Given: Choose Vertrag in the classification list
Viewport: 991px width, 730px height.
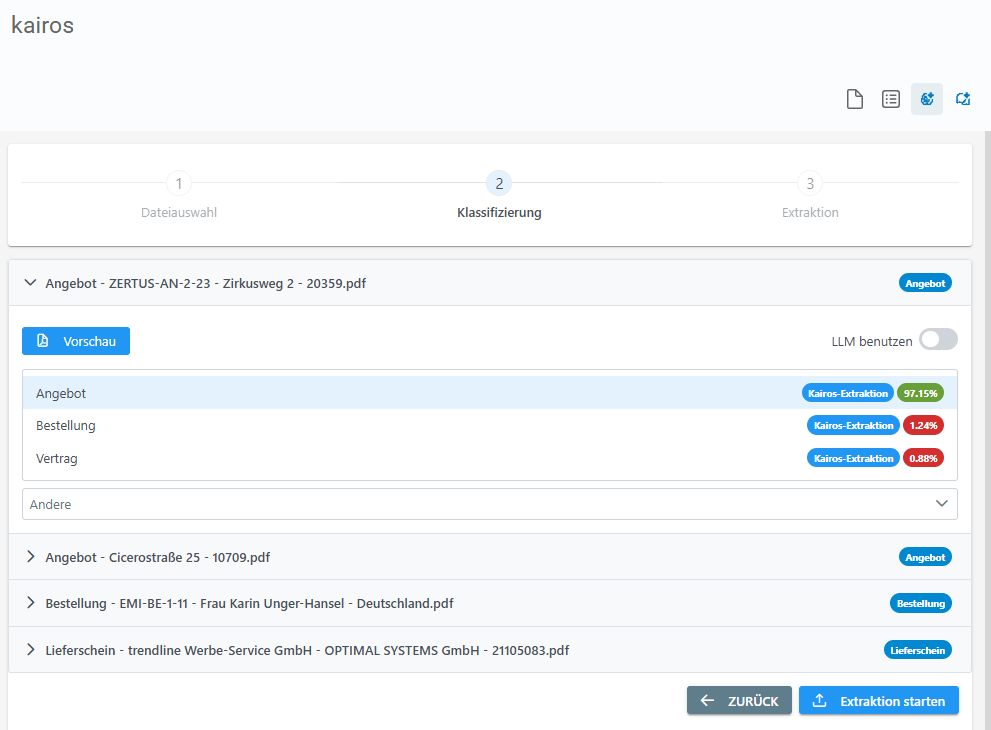Looking at the screenshot, I should [x=57, y=458].
